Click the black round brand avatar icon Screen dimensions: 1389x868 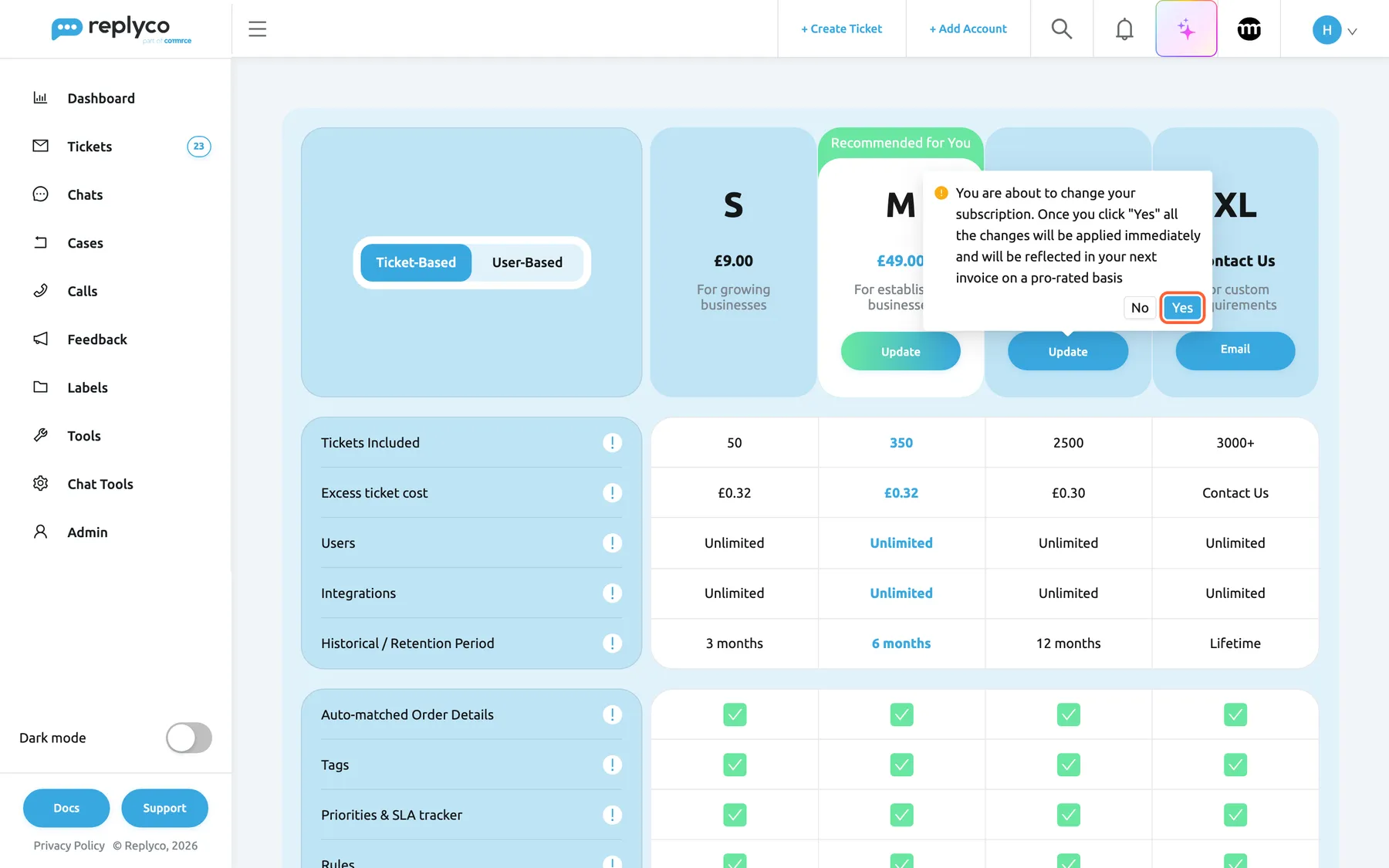(1249, 29)
